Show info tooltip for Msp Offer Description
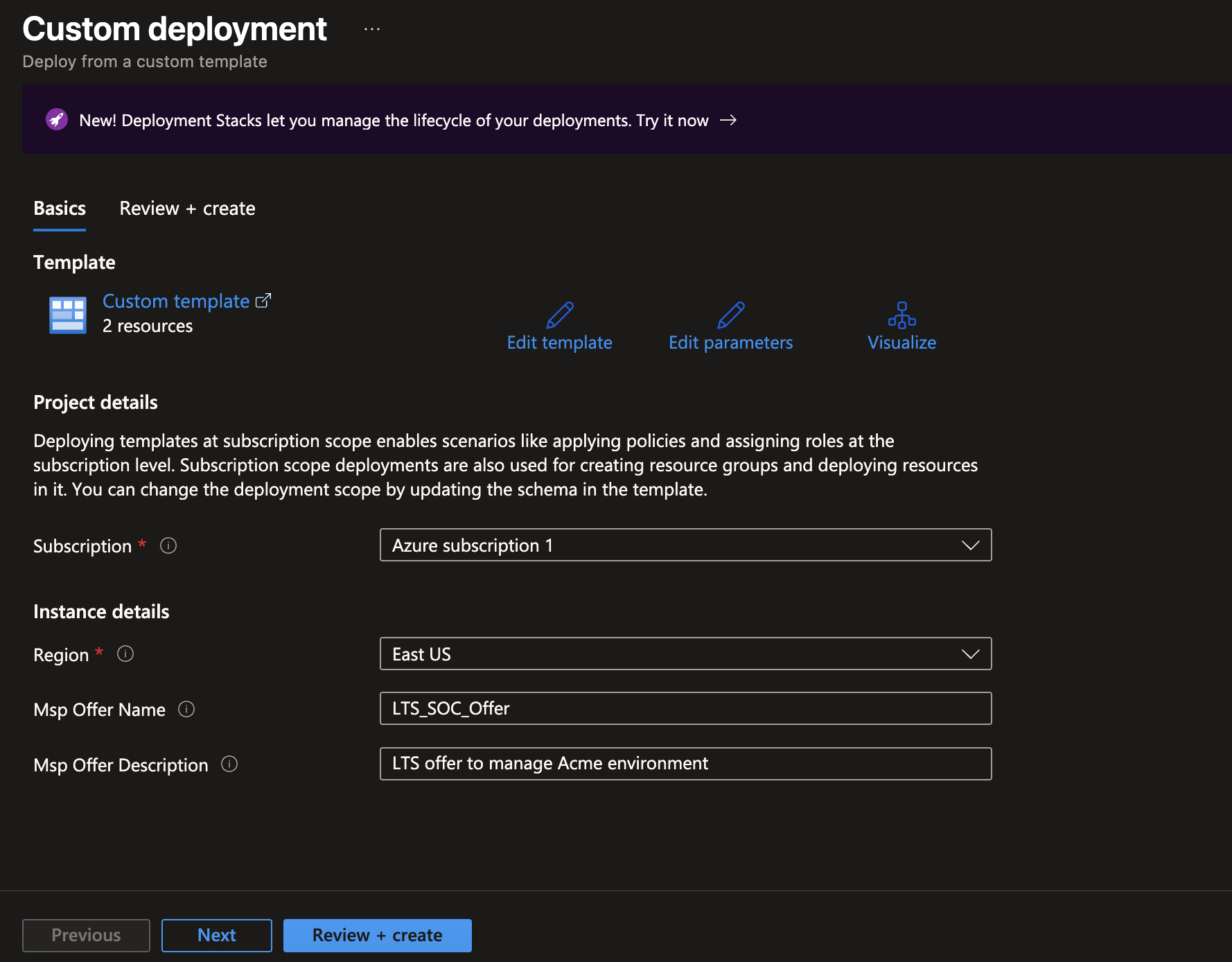Screen dimensions: 1232x962 point(229,764)
